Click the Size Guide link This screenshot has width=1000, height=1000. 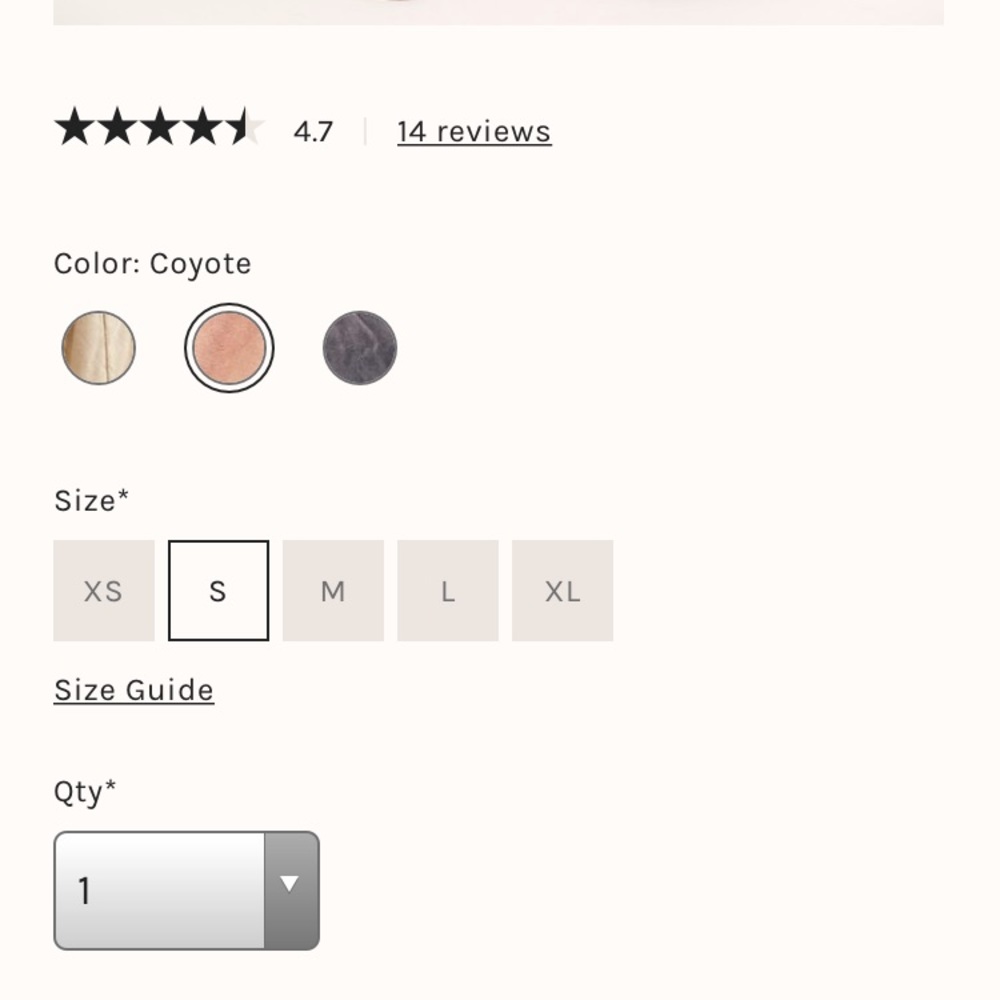133,689
